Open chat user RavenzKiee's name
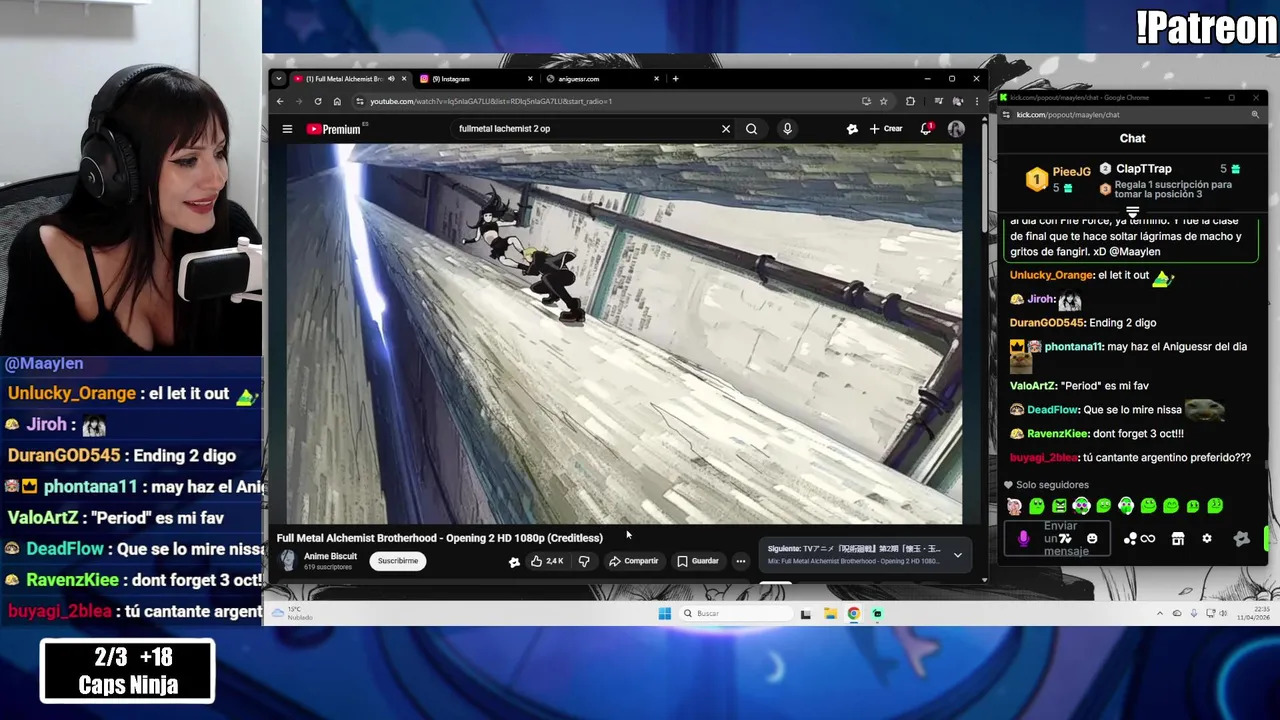 coord(1057,433)
